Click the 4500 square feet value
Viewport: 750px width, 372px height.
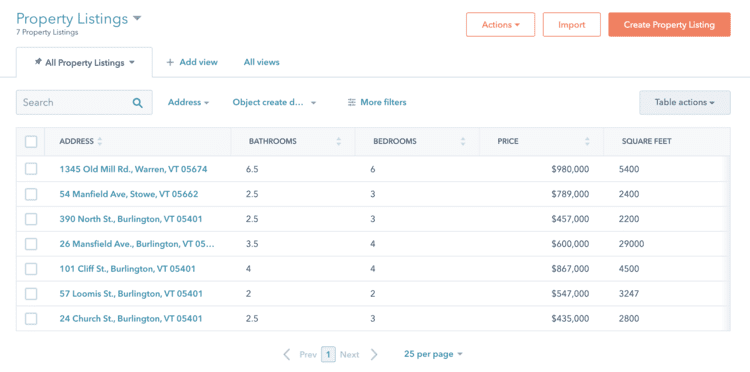pyautogui.click(x=629, y=269)
